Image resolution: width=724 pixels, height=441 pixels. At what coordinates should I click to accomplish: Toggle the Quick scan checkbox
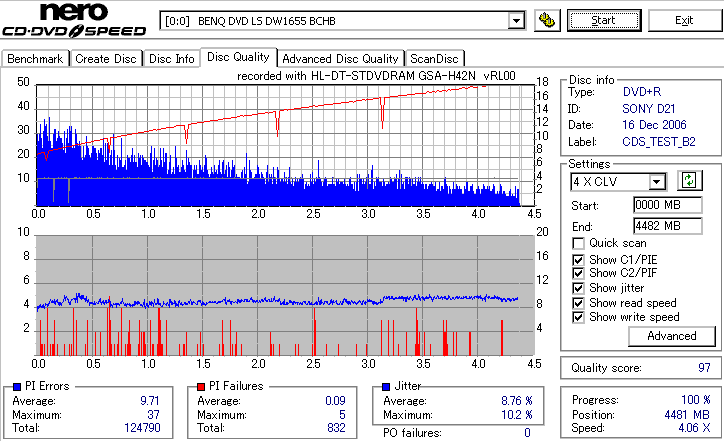click(x=578, y=243)
